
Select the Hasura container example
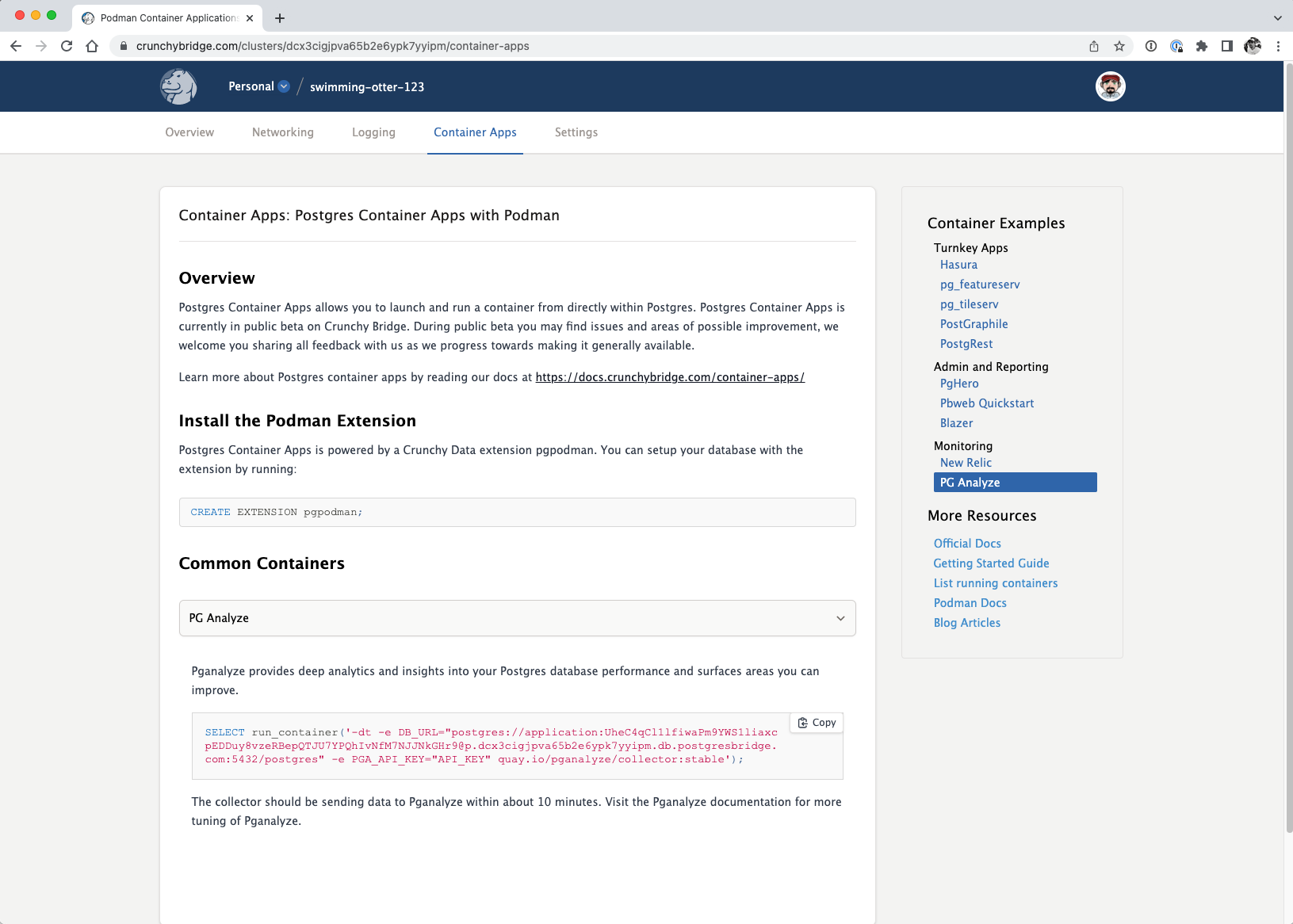pos(958,265)
